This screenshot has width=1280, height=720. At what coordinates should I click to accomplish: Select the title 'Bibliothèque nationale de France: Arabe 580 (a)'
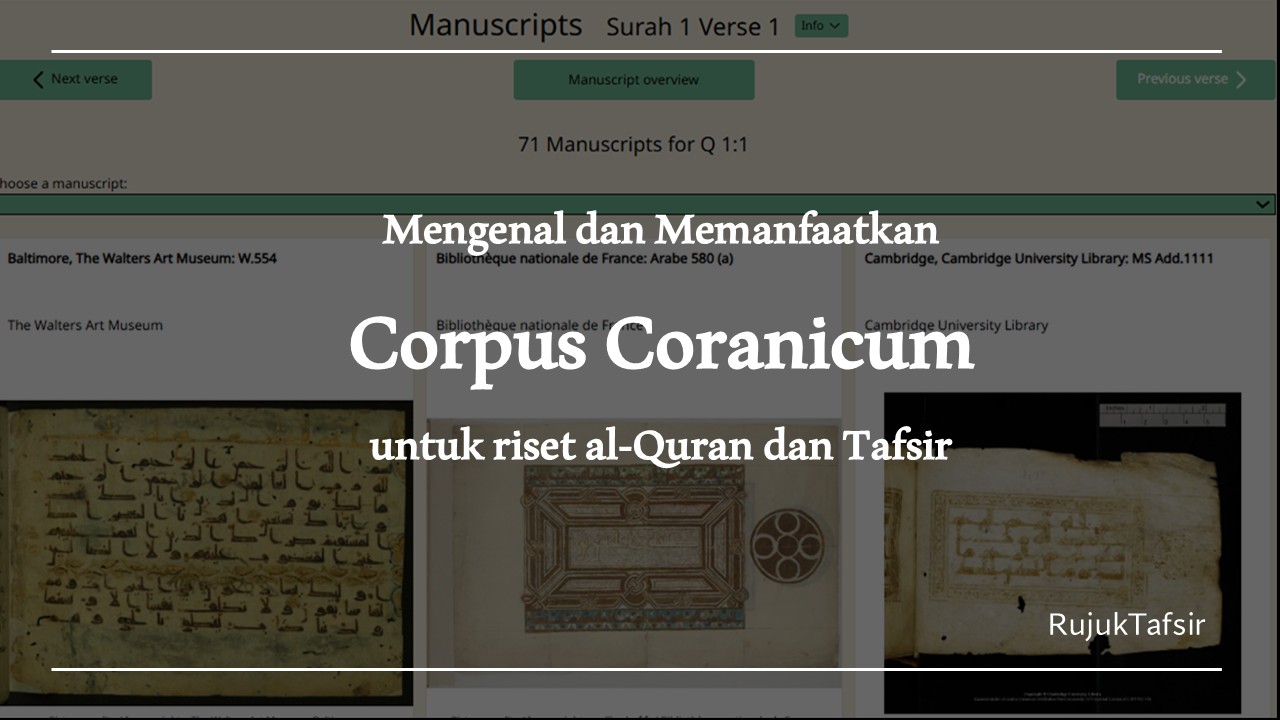[585, 258]
